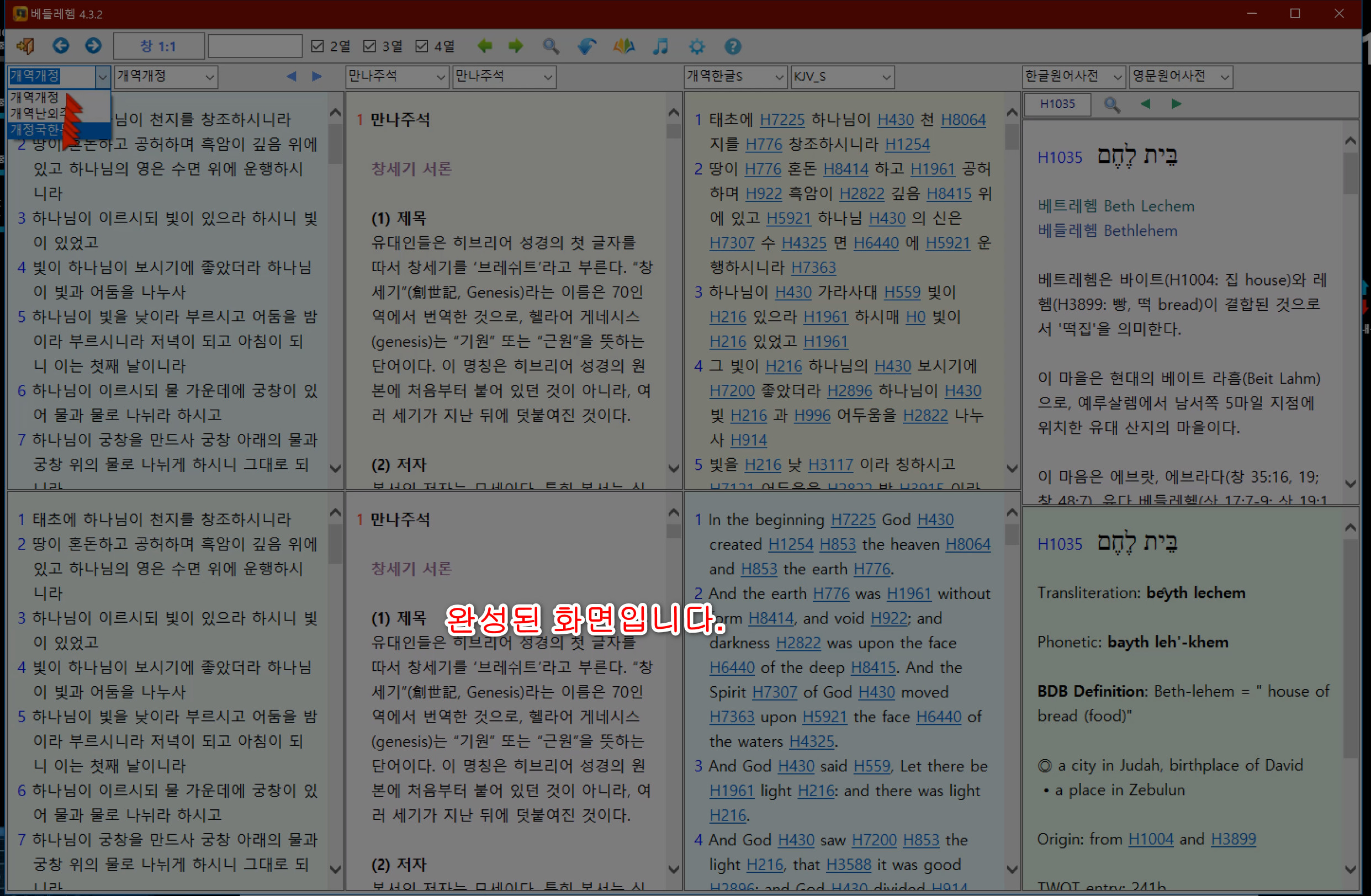Click the exit door icon in toolbar
Screen dimensions: 1371x896
[x=25, y=46]
